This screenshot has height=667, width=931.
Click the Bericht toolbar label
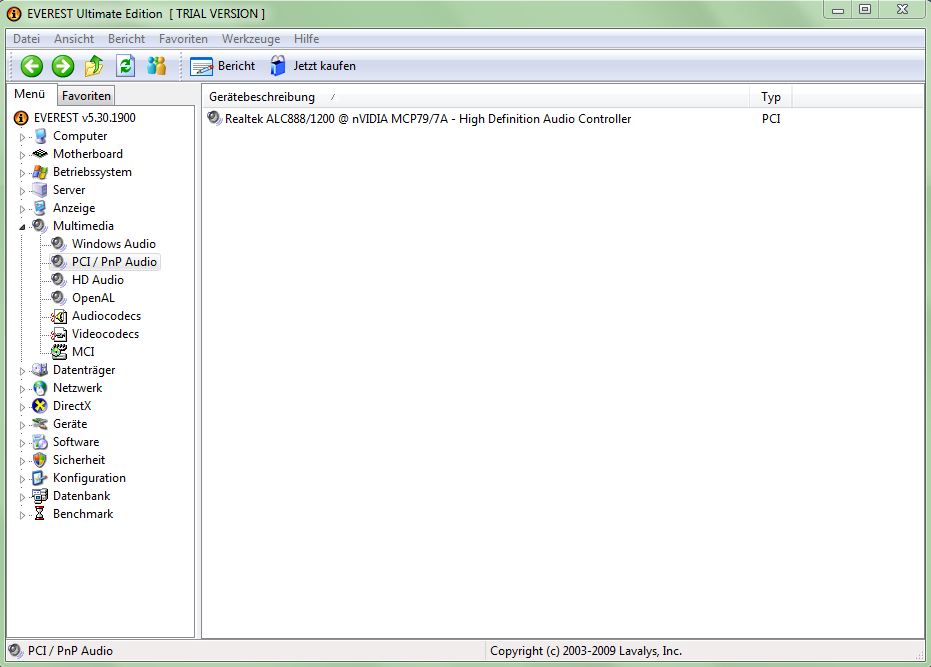tap(236, 66)
